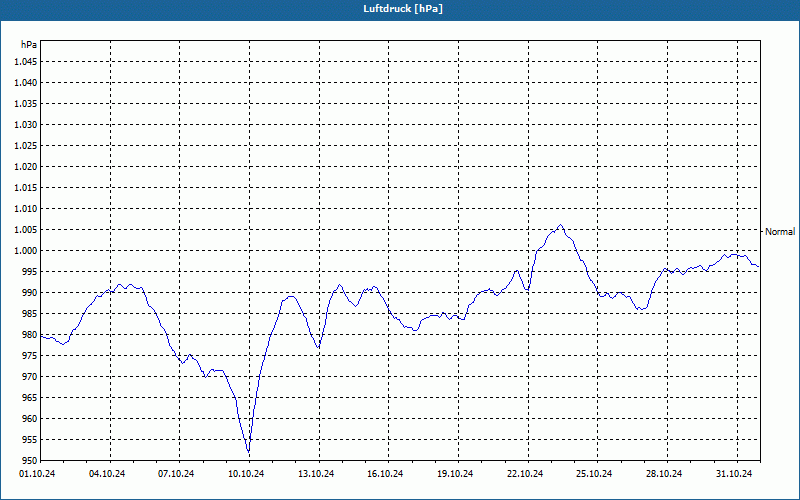Viewport: 800px width, 500px height.
Task: Click the 975 y-axis label
Action: tap(30, 356)
